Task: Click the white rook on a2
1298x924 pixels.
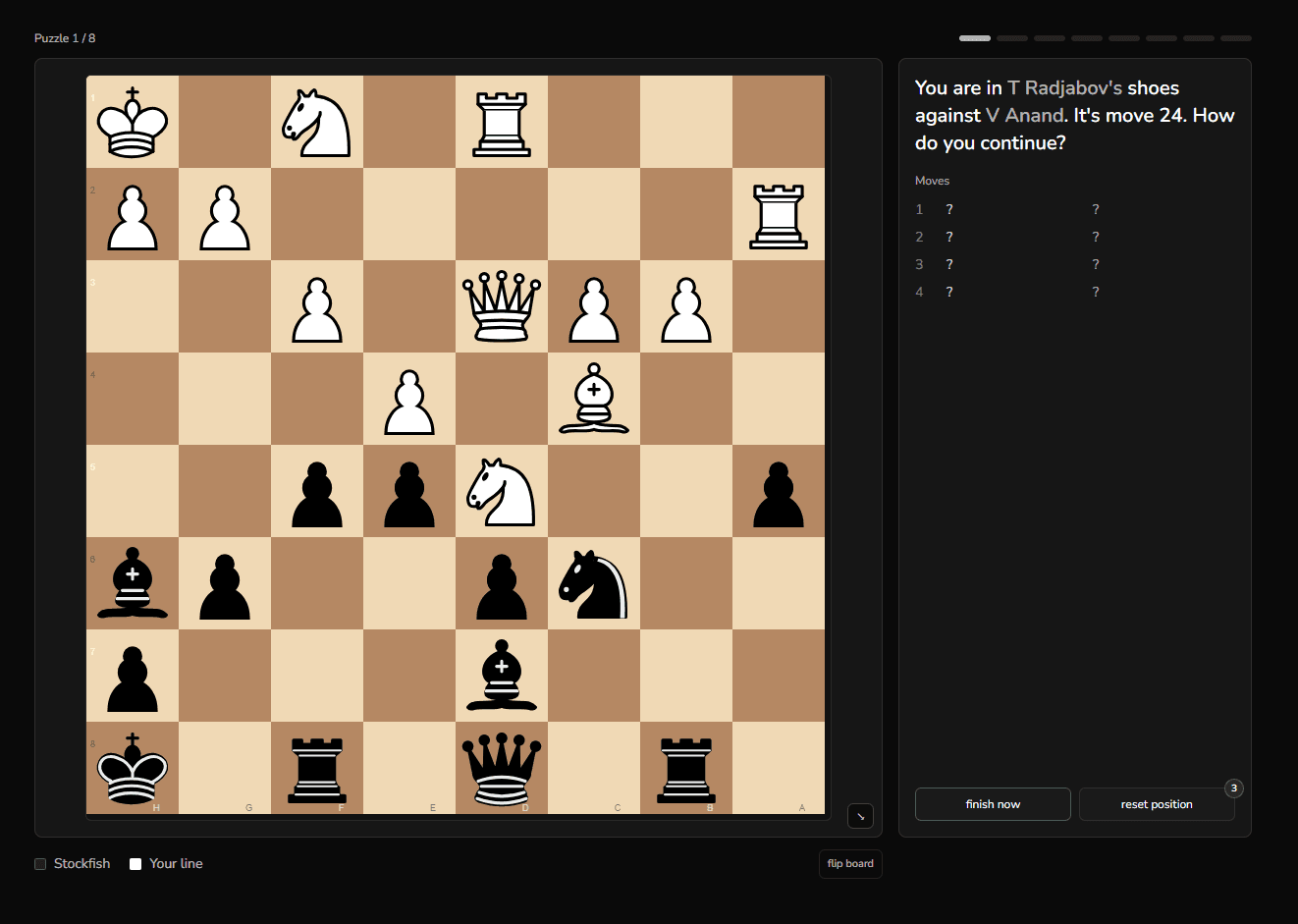Action: [x=779, y=214]
